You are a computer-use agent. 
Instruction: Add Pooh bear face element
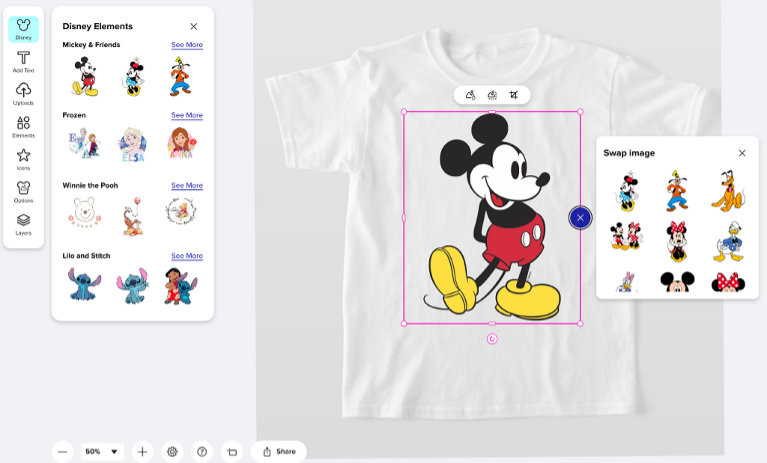(x=84, y=213)
